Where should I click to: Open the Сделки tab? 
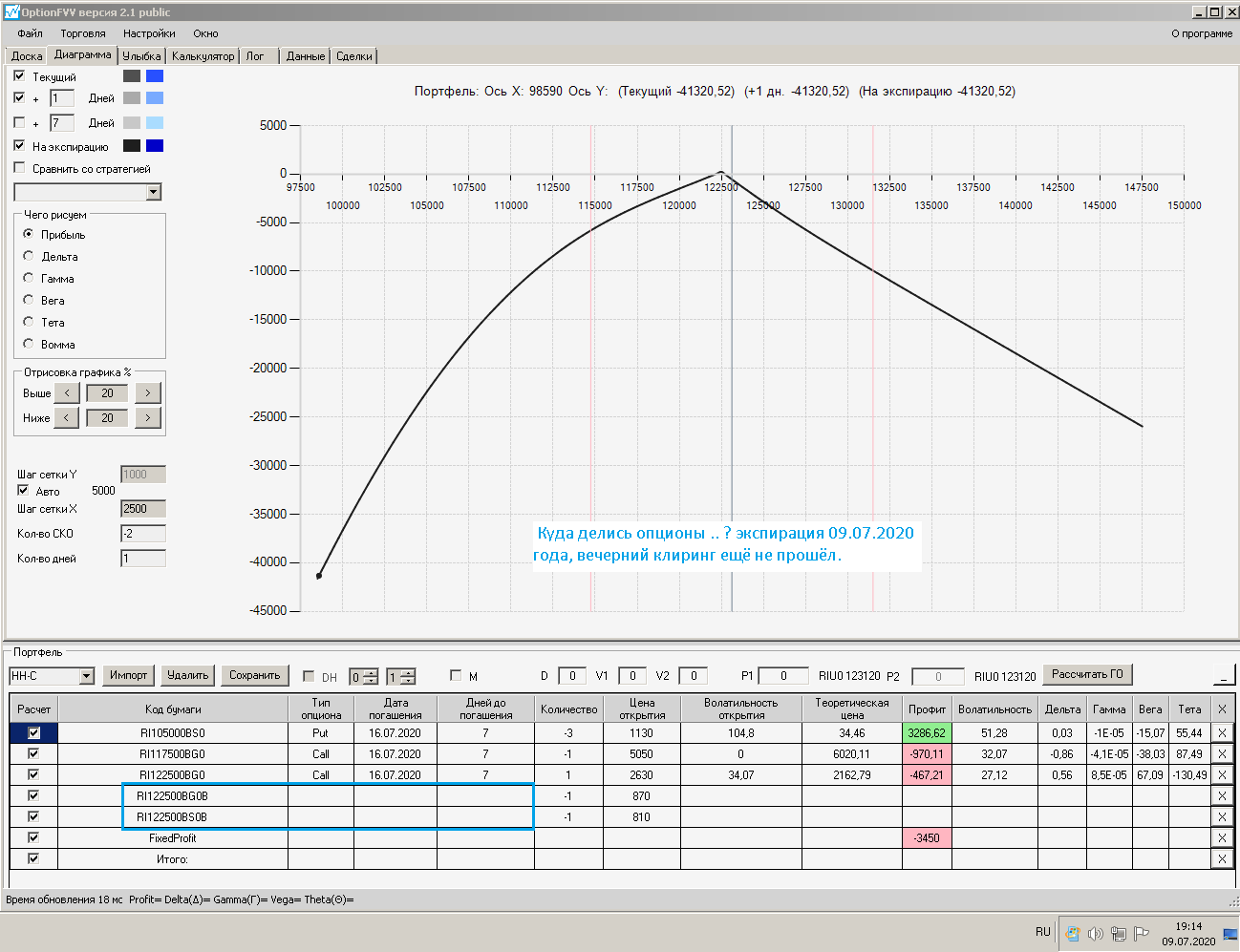click(x=354, y=56)
